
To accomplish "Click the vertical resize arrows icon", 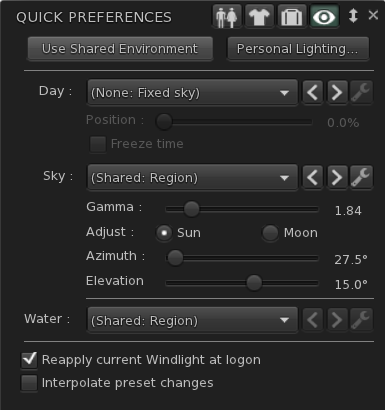I will (353, 16).
